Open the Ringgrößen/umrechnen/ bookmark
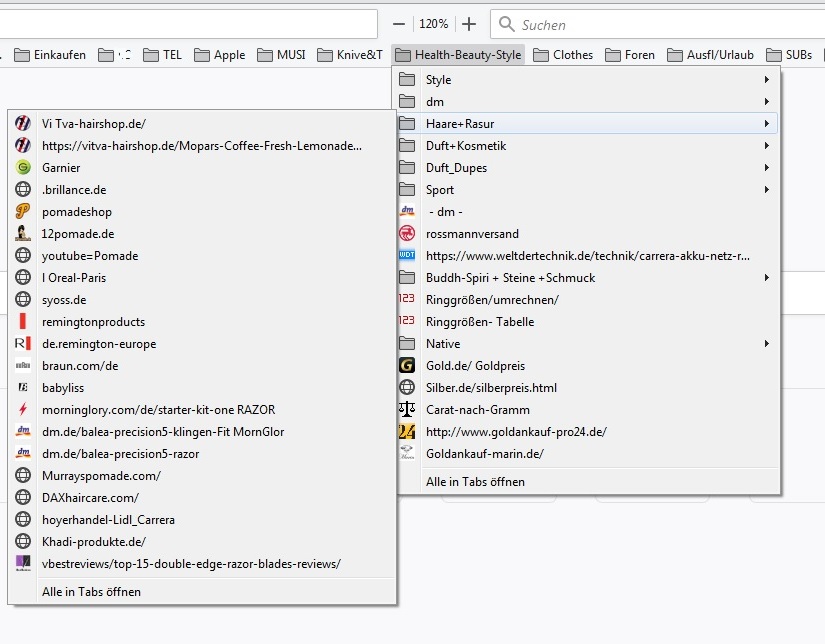The width and height of the screenshot is (825, 644). [x=586, y=300]
